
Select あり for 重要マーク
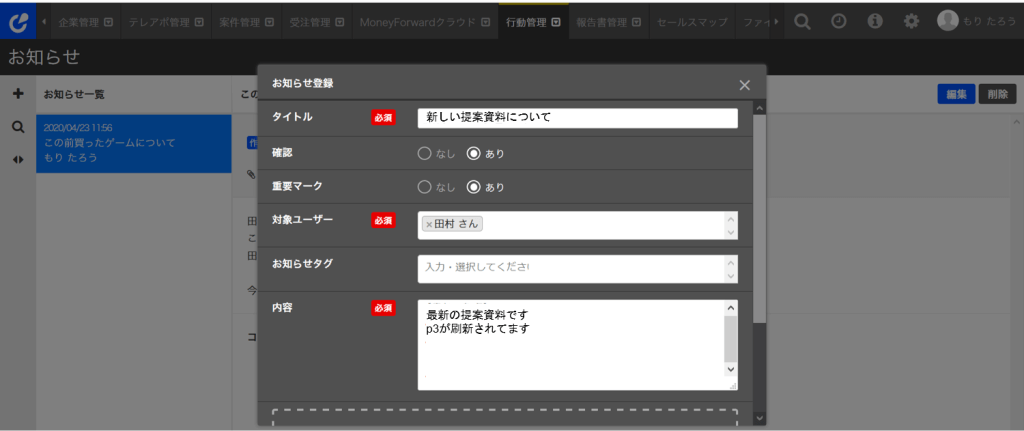point(474,187)
